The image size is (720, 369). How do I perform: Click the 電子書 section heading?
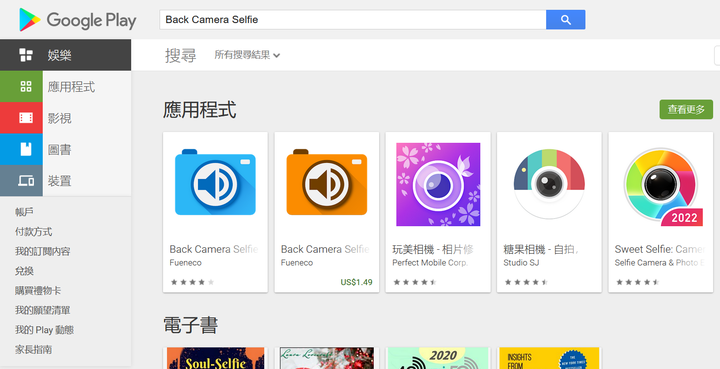pos(191,325)
